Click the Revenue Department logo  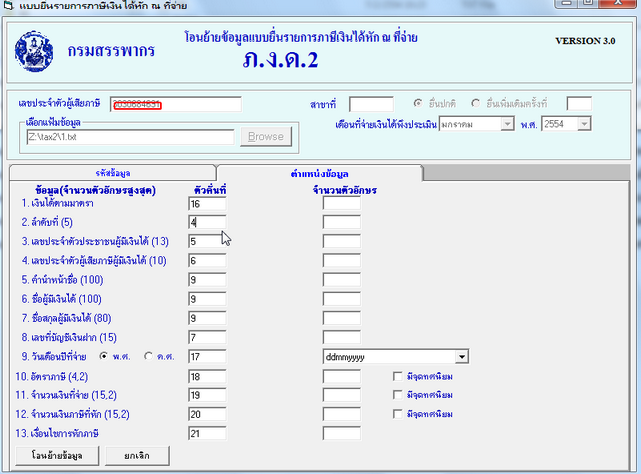pos(36,50)
